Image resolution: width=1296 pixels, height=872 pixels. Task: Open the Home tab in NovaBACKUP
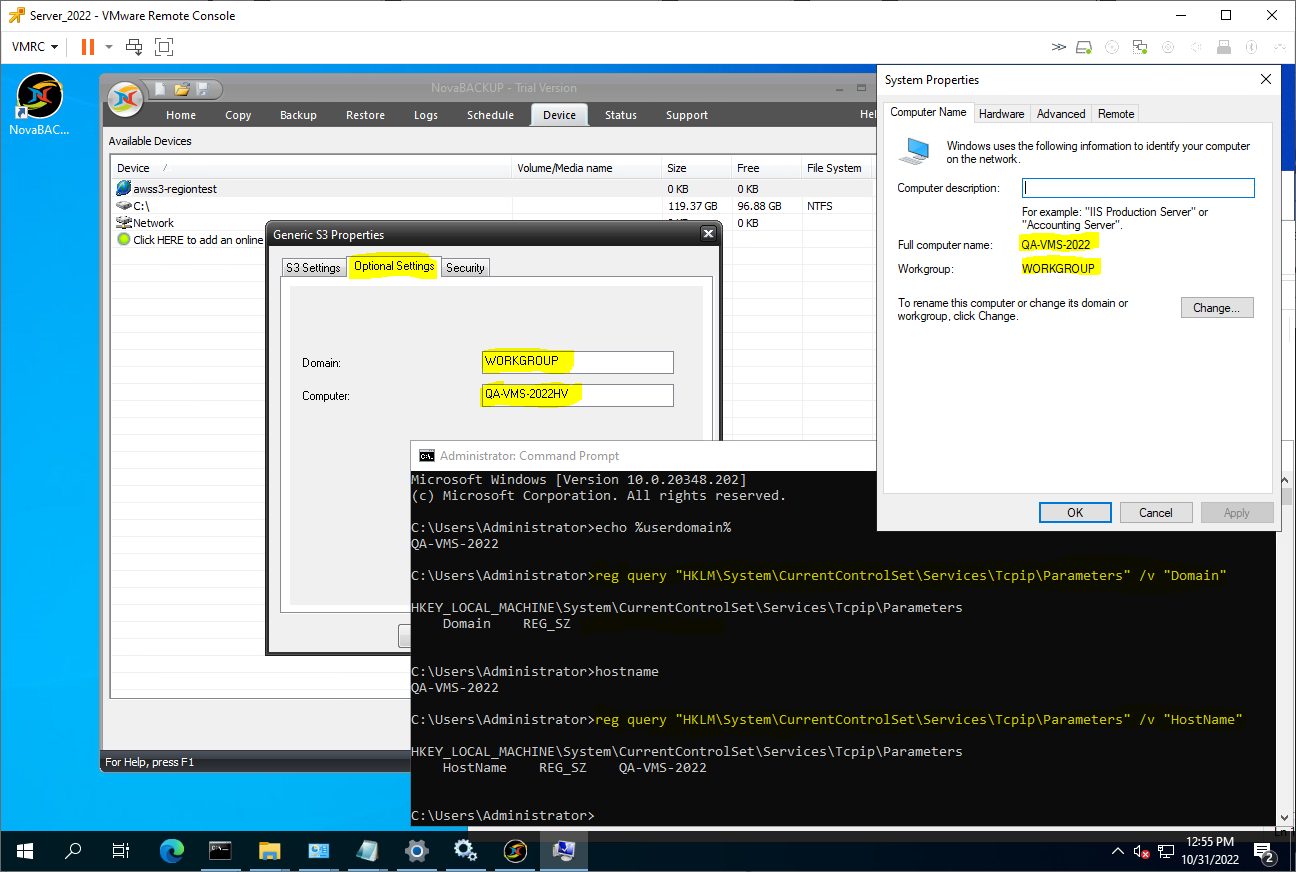[181, 115]
